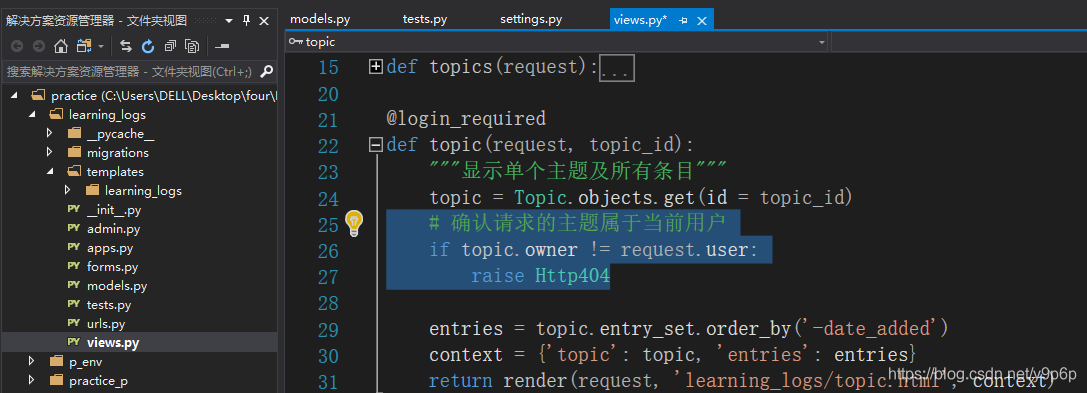The image size is (1087, 393).
Task: Go forward in Solution Explorer
Action: [x=39, y=46]
